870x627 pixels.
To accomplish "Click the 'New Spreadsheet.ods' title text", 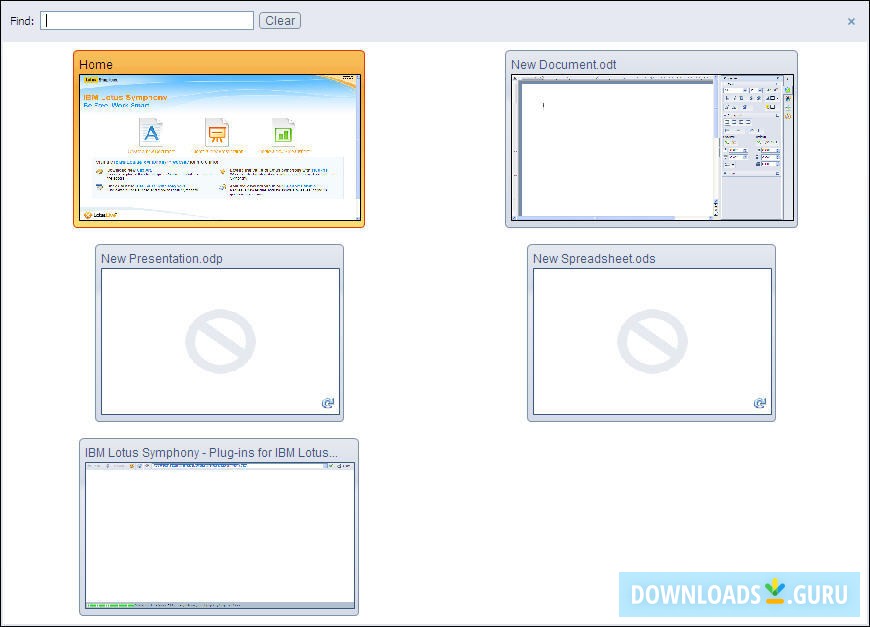I will click(x=594, y=259).
